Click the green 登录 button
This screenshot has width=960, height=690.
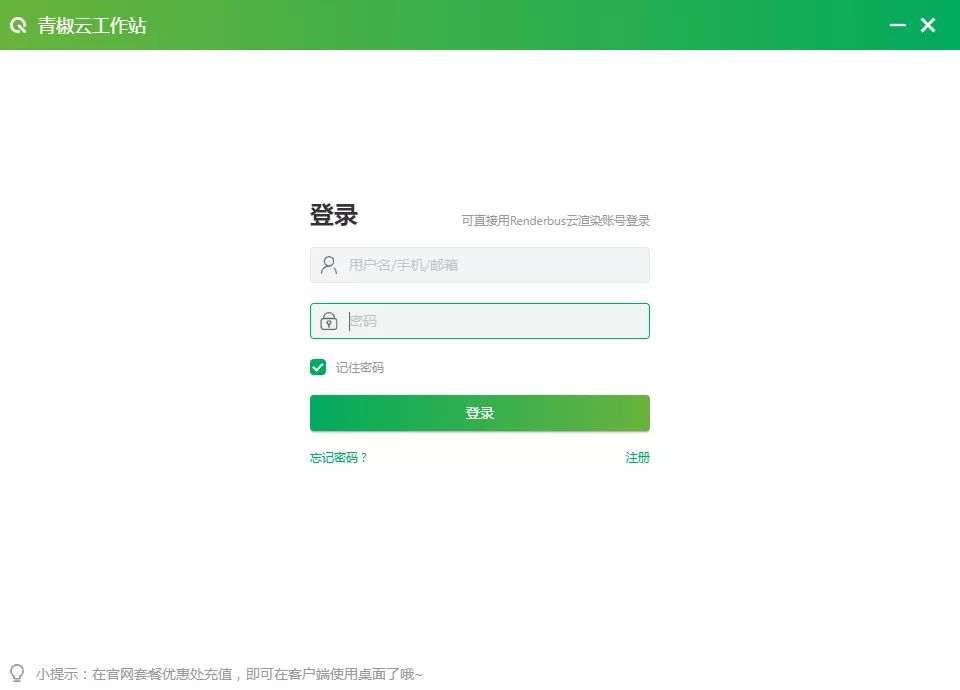coord(479,413)
